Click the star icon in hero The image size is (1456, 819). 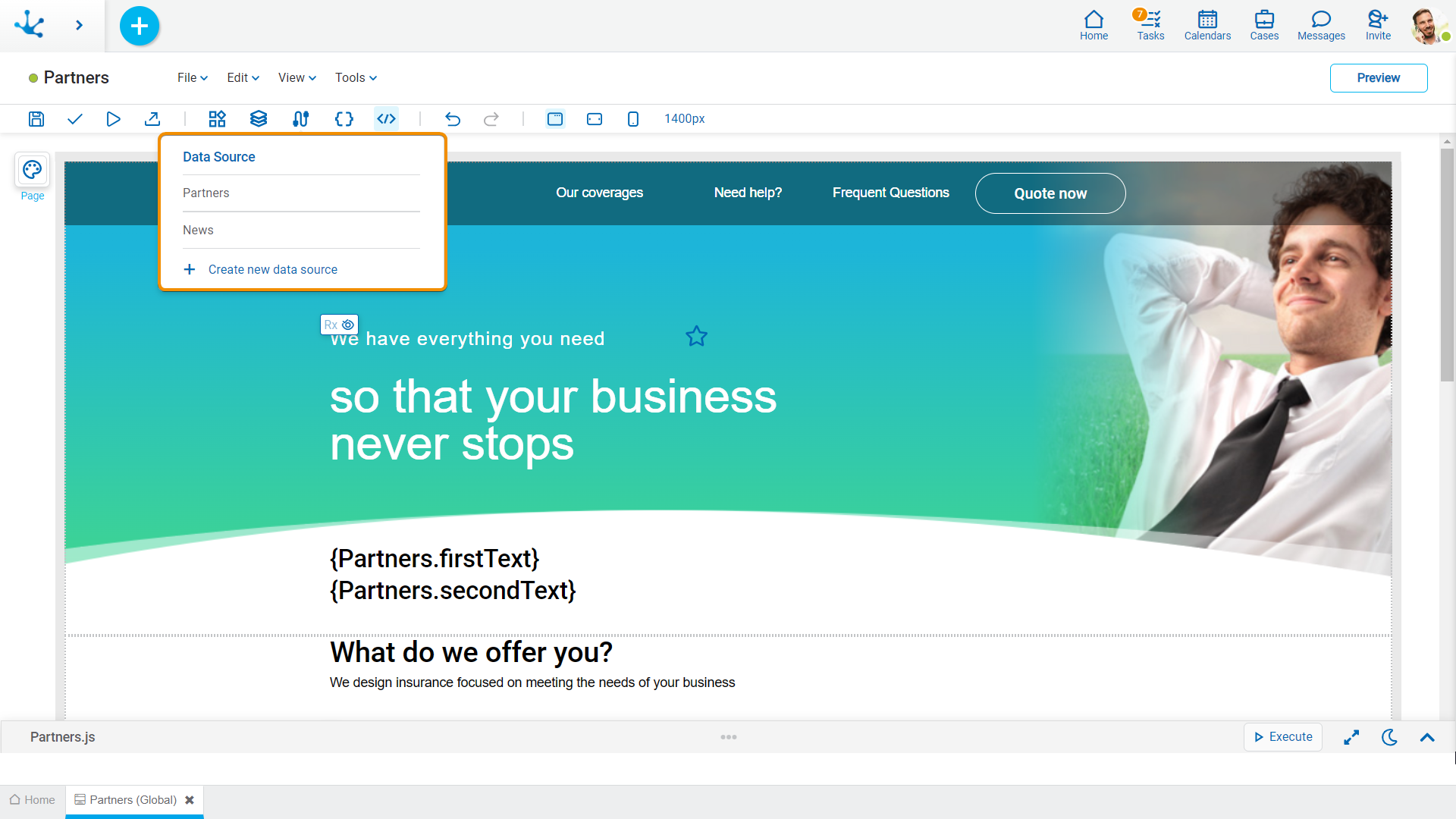696,336
